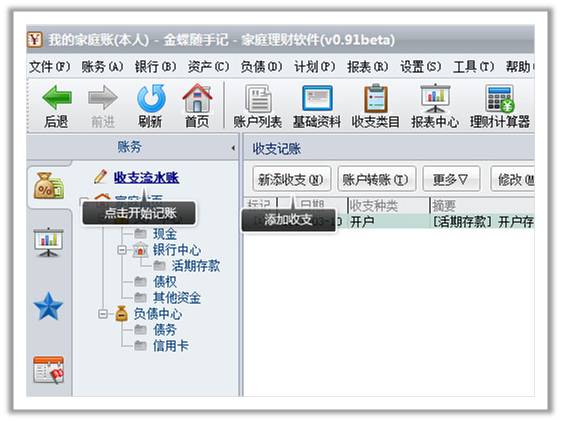This screenshot has height=421, width=561.
Task: Open 账户列表 account list icon
Action: click(x=258, y=98)
